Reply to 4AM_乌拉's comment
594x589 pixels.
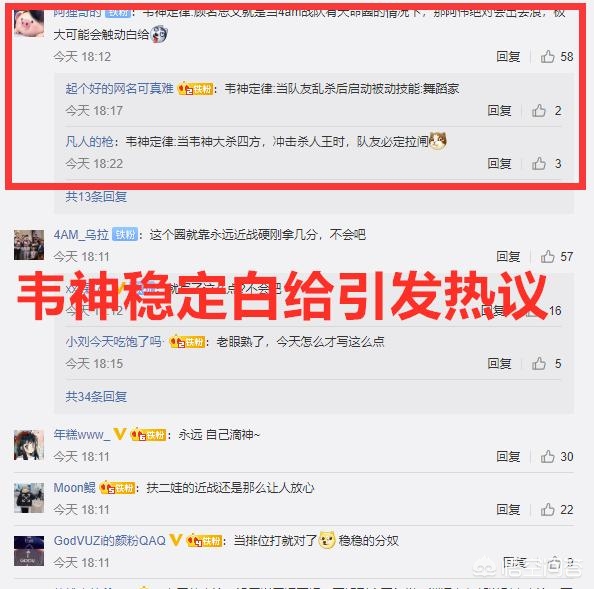tap(508, 256)
